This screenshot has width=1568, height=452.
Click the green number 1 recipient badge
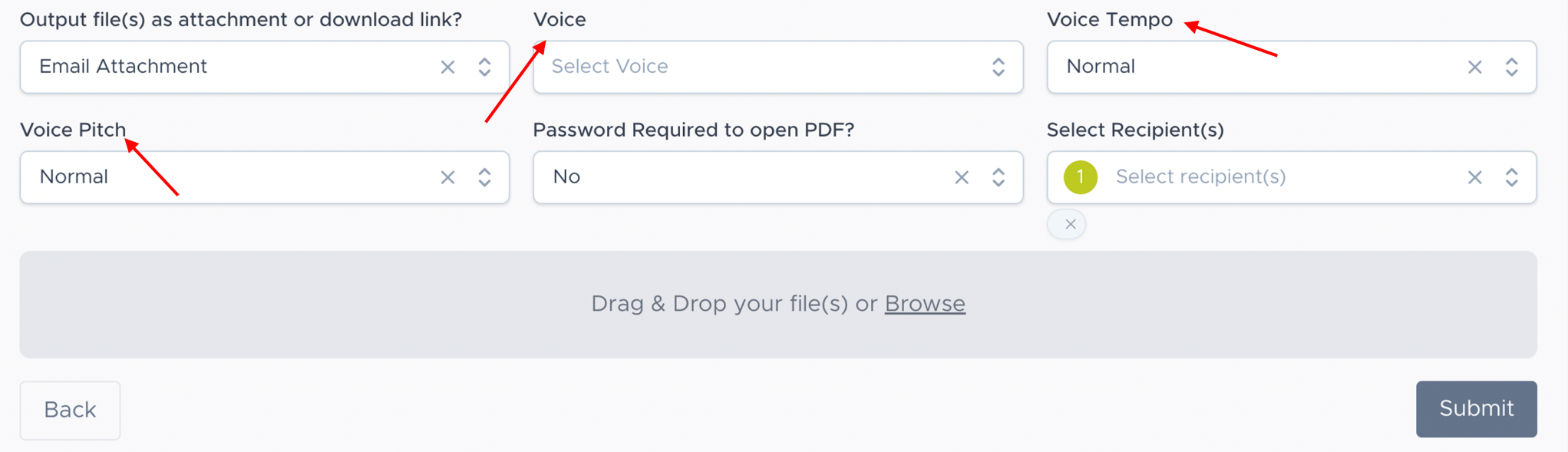1080,177
